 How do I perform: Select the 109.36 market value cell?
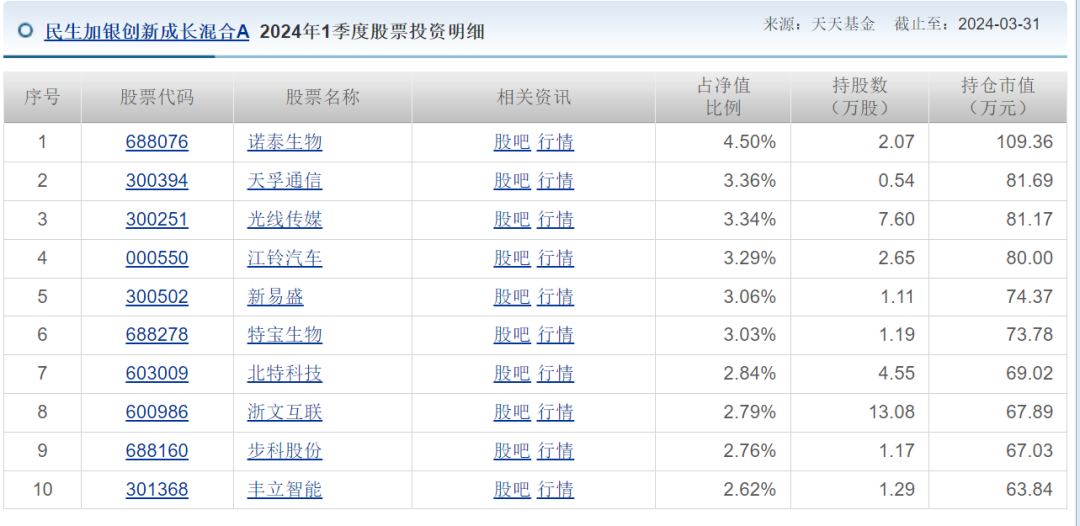[997, 143]
